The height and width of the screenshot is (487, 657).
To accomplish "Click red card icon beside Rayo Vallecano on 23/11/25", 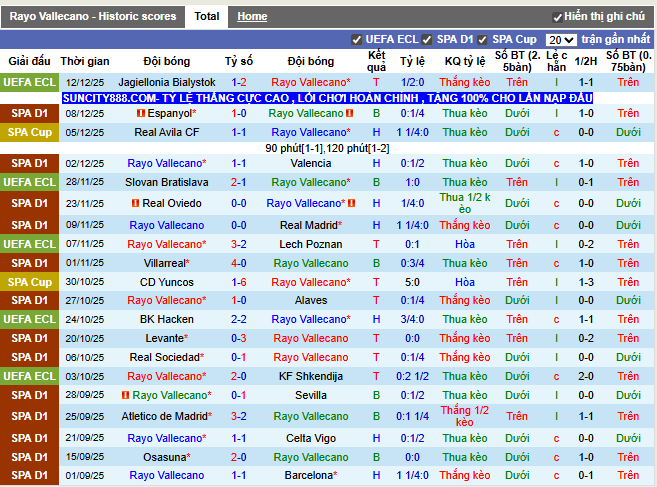I will pos(352,203).
